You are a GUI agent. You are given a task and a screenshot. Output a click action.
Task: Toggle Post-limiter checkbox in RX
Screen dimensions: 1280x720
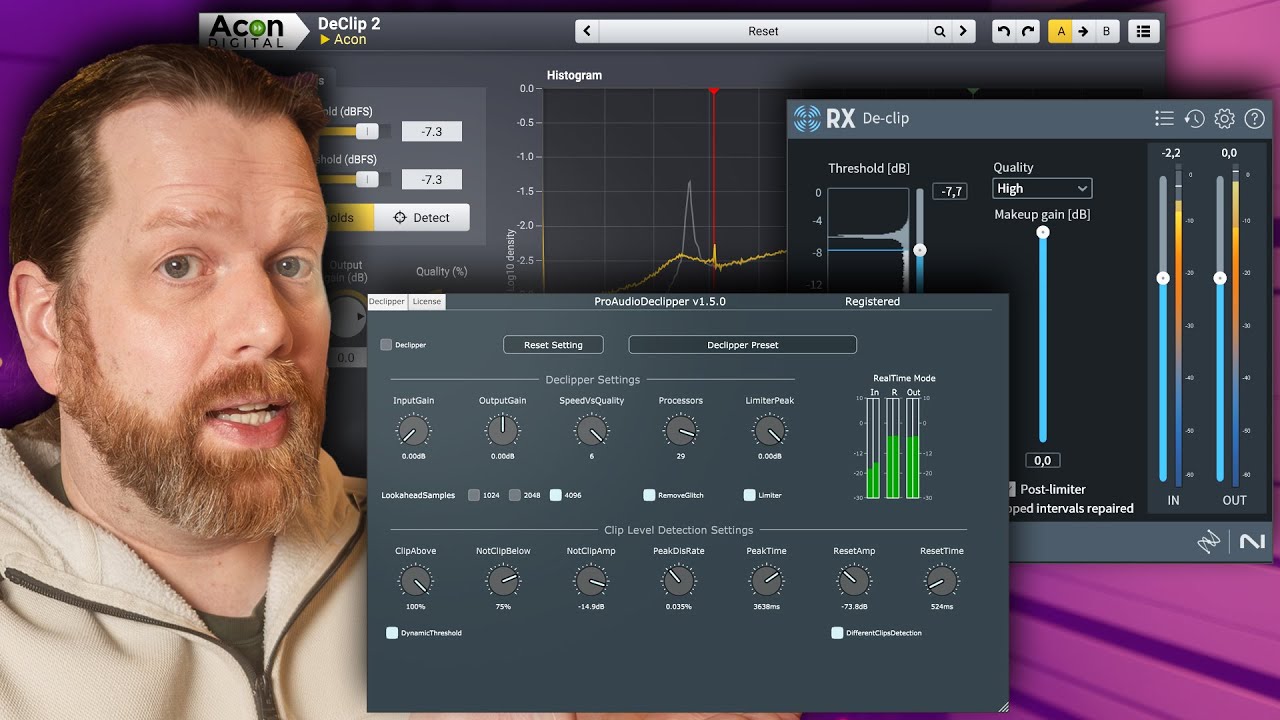click(x=1011, y=489)
